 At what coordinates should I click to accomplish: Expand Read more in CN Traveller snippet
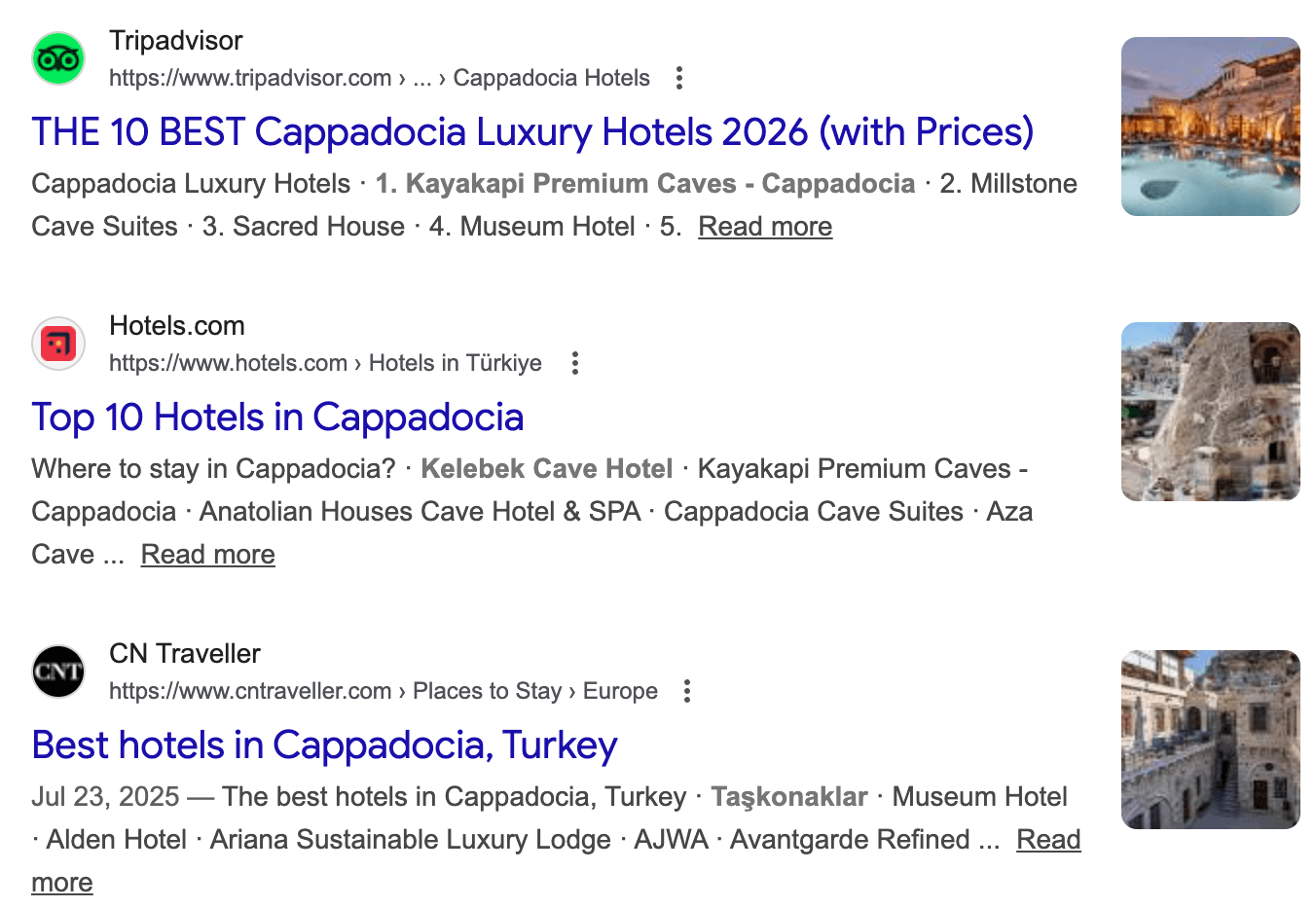click(1047, 840)
